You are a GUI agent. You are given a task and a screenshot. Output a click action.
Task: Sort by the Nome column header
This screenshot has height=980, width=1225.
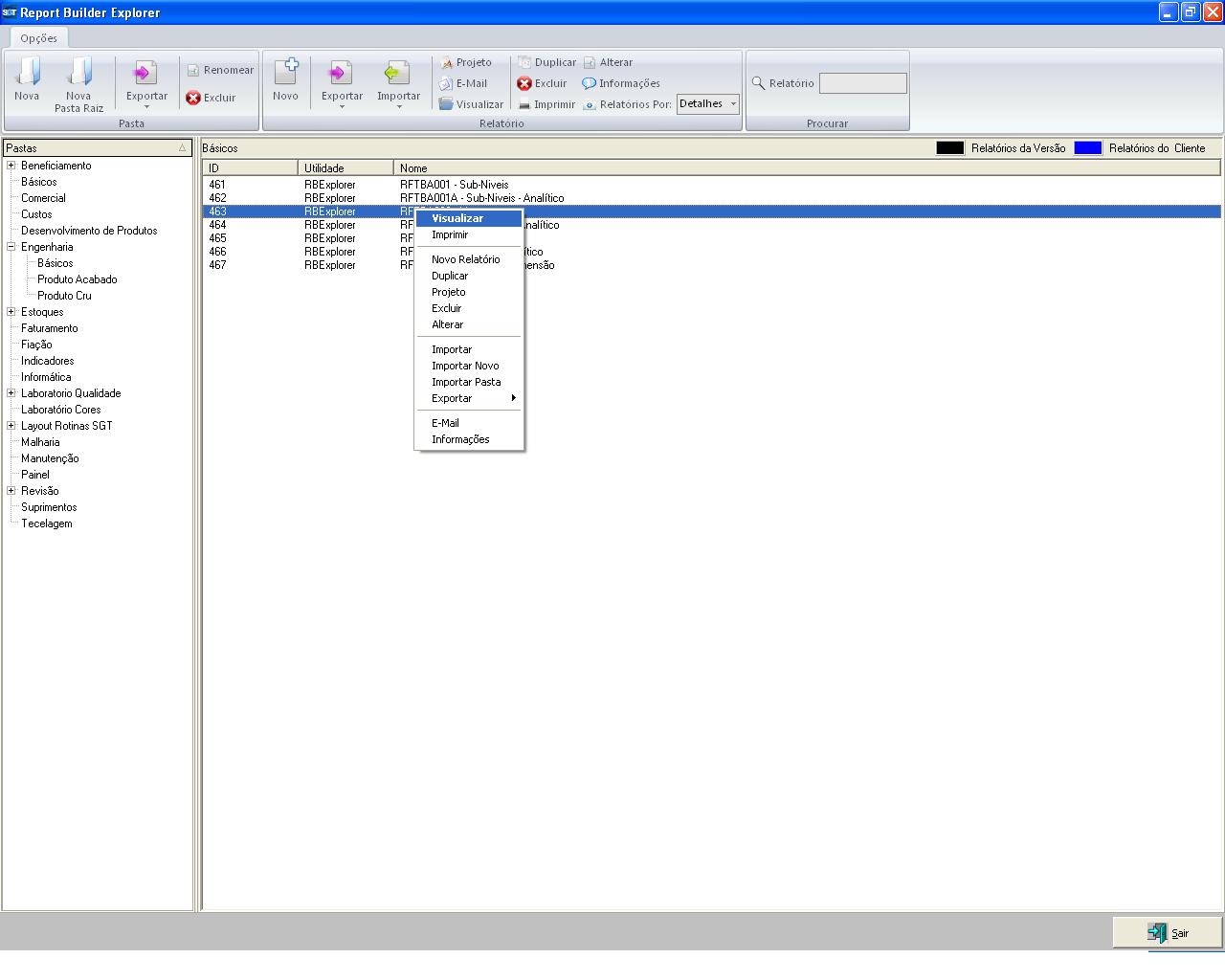(x=807, y=168)
